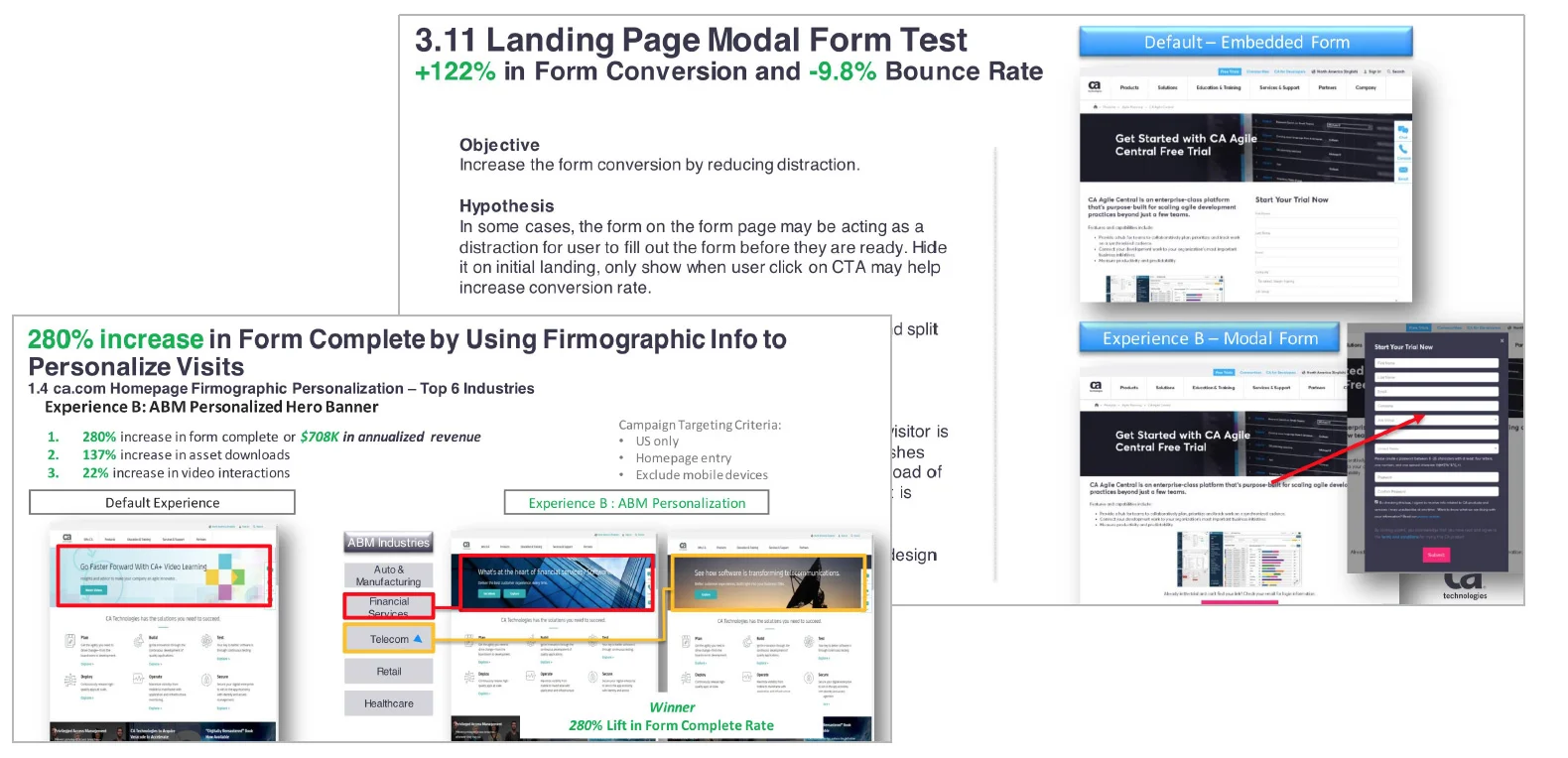
Task: Select the Telecom industry button
Action: pos(389,639)
